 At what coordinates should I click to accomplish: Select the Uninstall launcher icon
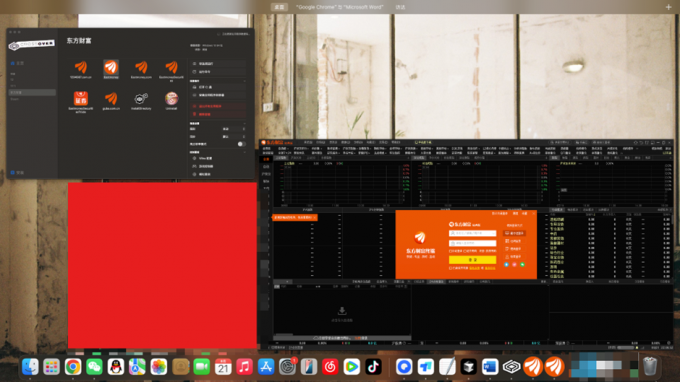[x=172, y=98]
